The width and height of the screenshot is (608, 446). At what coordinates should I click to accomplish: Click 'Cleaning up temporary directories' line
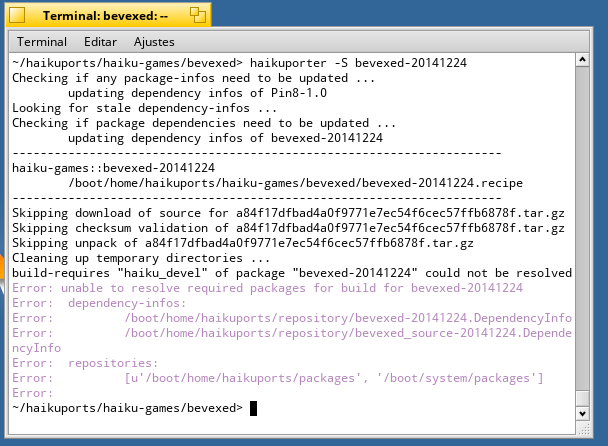[x=141, y=258]
